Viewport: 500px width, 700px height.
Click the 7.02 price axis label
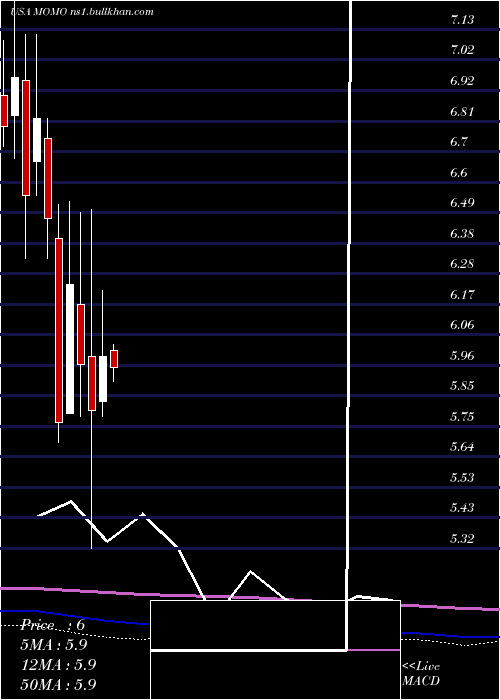(462, 50)
